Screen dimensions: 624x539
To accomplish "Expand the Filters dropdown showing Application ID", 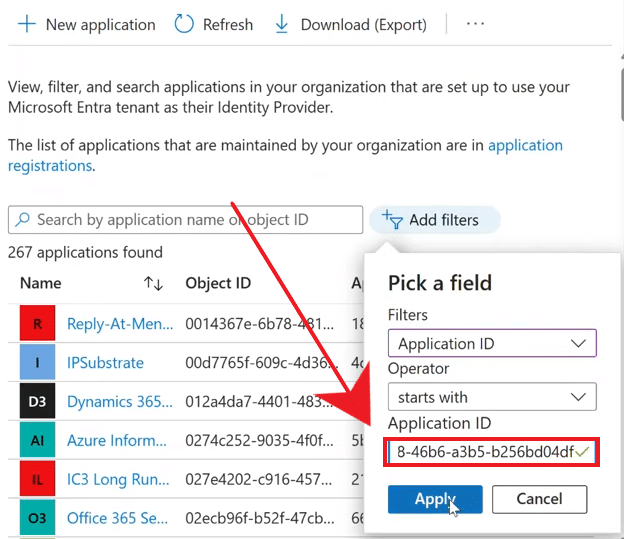I will pos(492,344).
